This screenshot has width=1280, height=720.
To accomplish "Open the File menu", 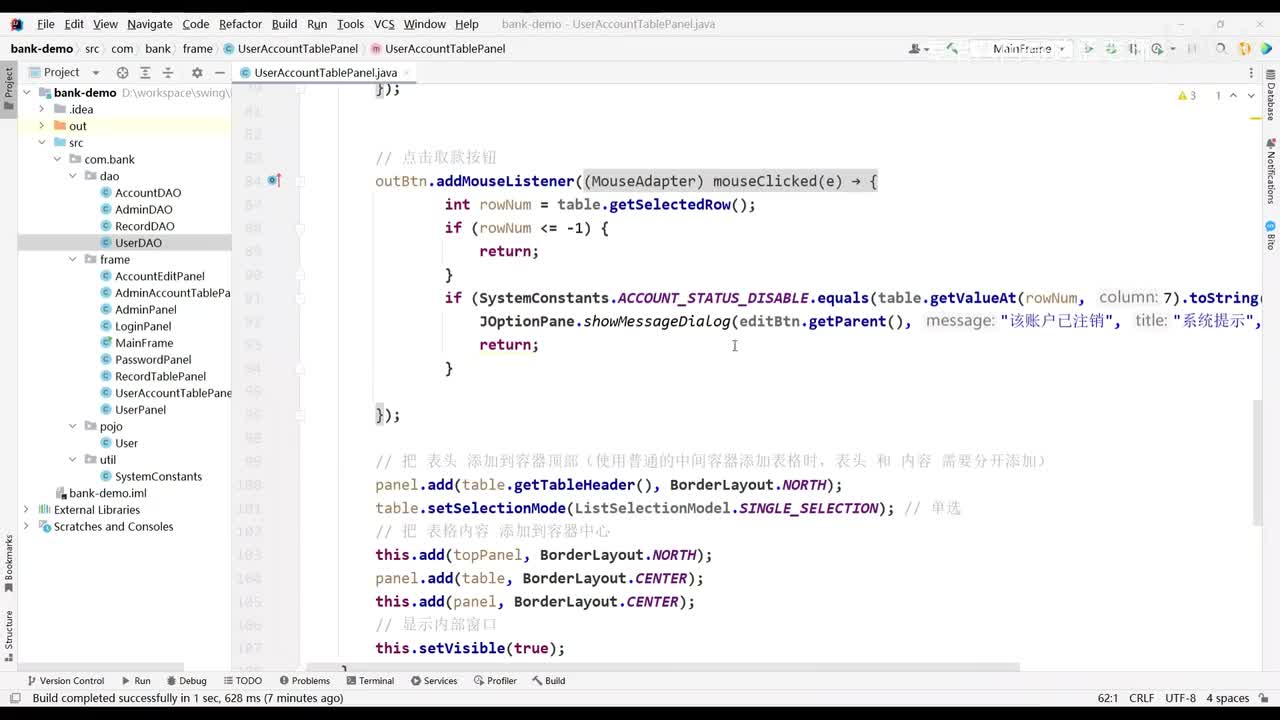I will point(46,24).
